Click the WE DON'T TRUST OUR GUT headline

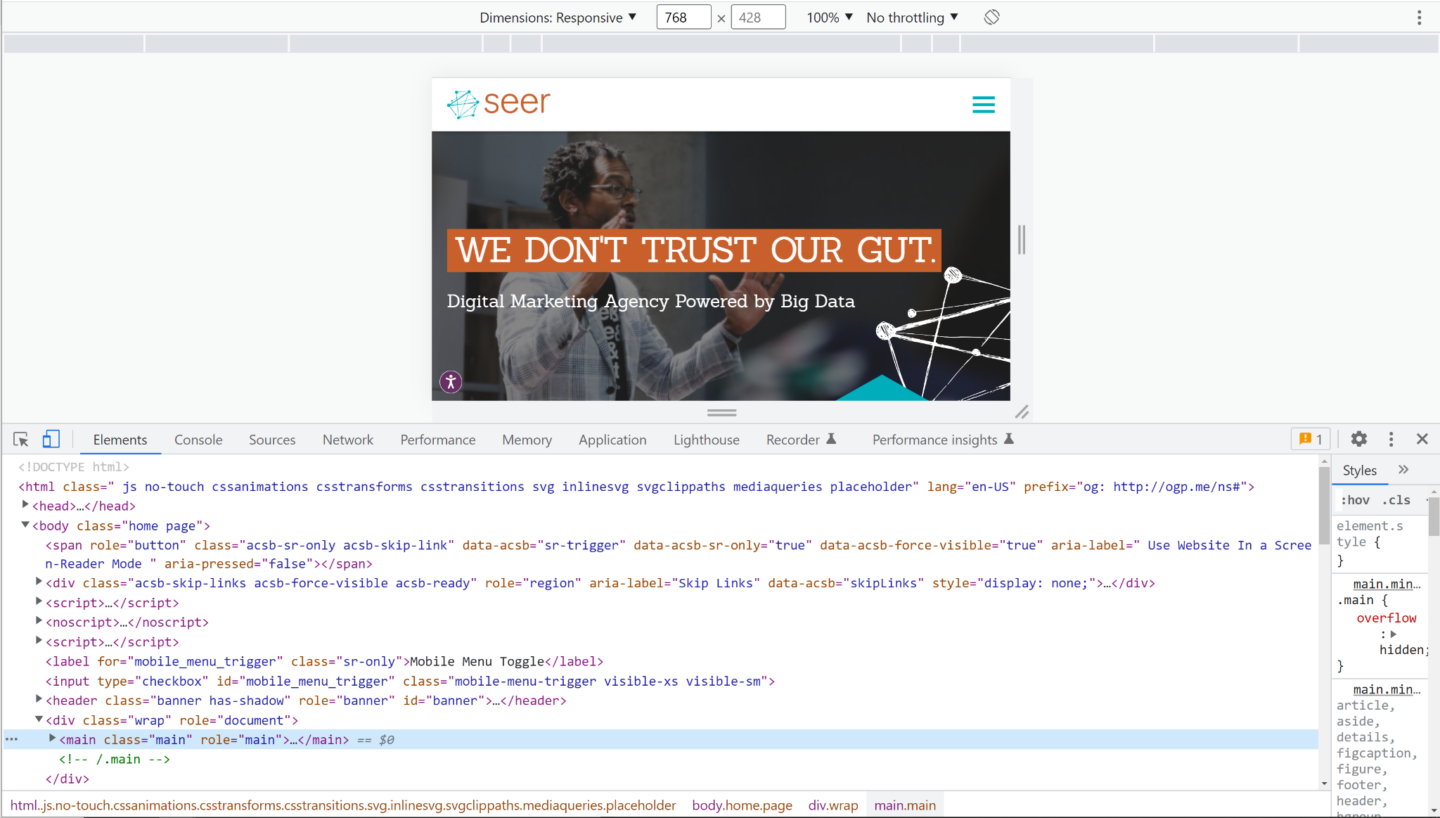click(x=694, y=250)
